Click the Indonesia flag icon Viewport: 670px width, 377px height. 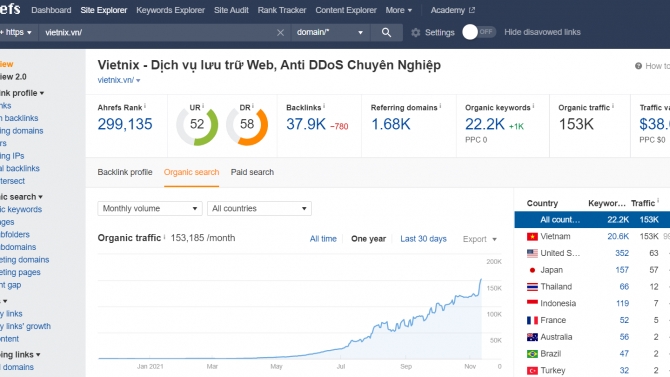532,303
